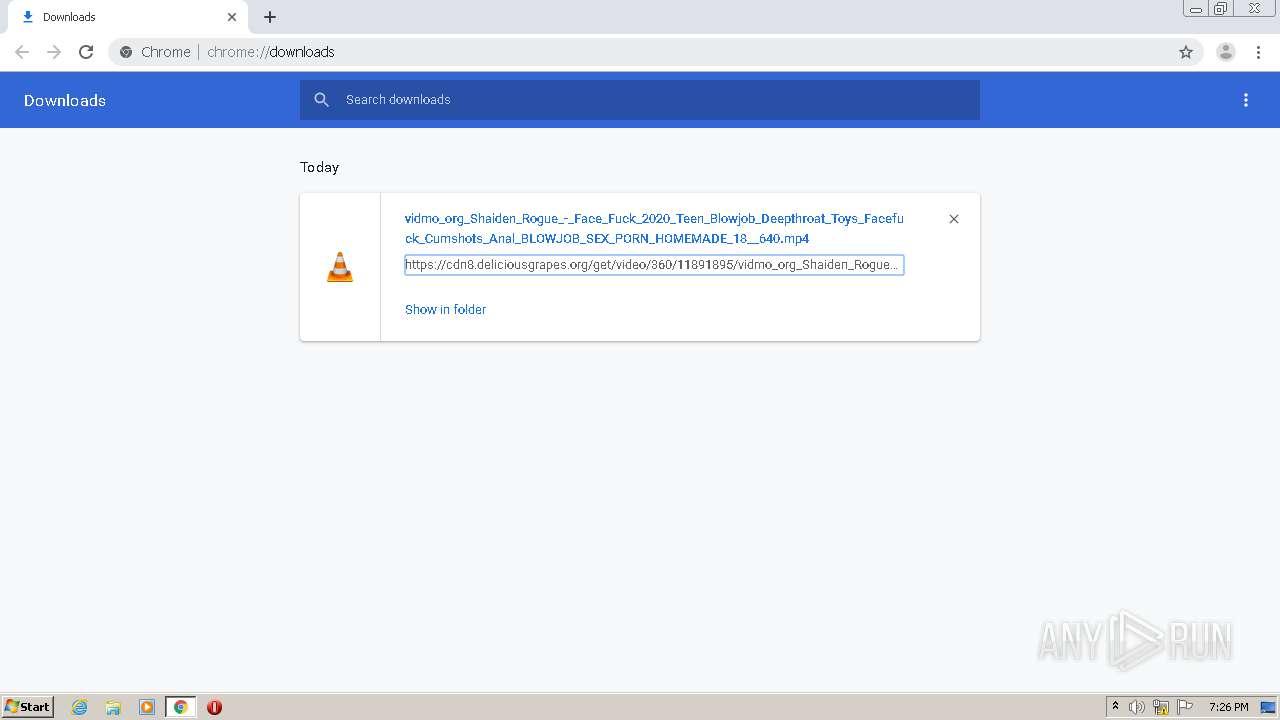Click Show in folder link
Screen dimensions: 1280x720
[x=445, y=310]
